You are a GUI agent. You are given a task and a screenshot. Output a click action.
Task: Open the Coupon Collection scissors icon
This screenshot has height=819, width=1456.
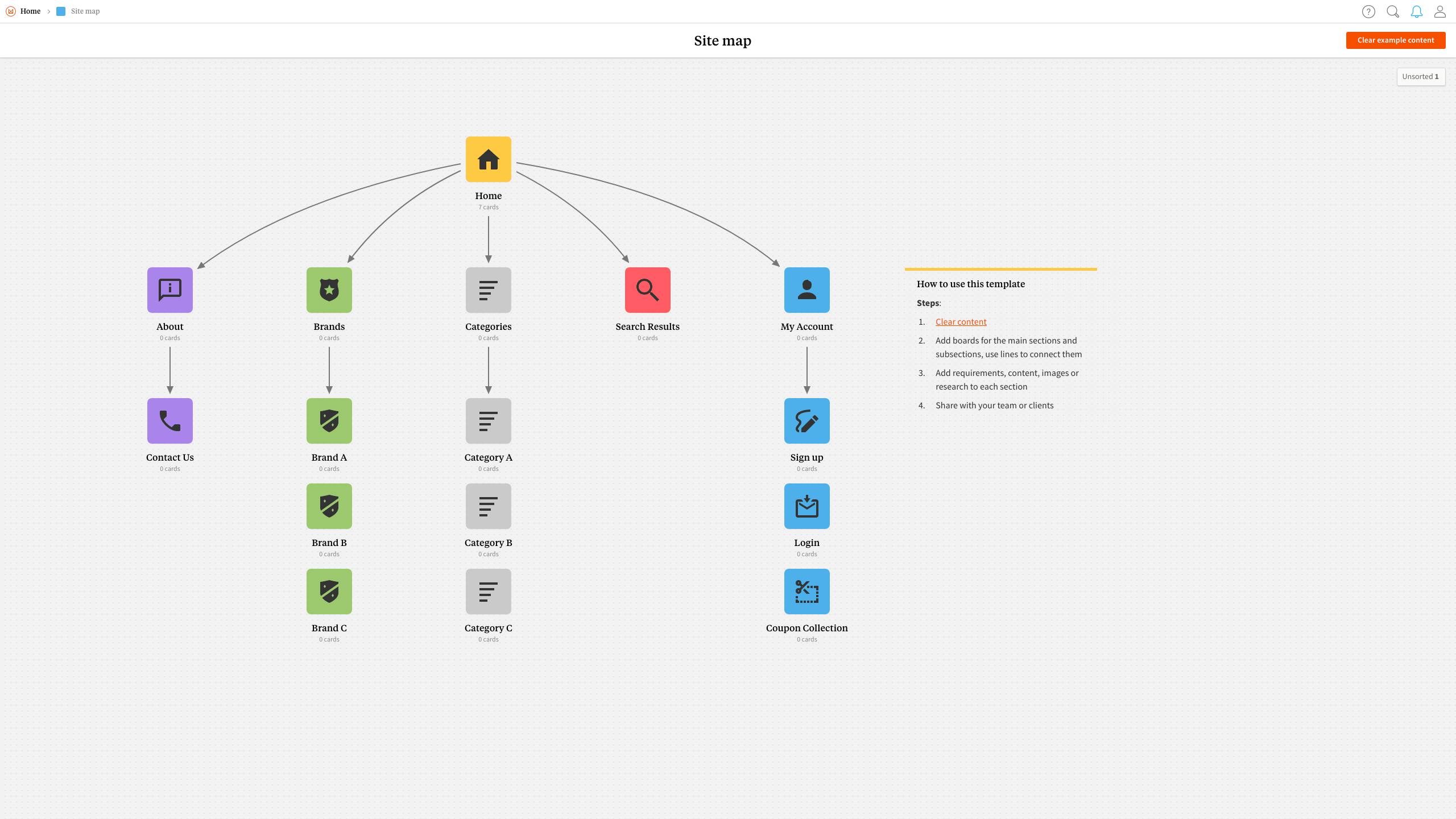[806, 591]
